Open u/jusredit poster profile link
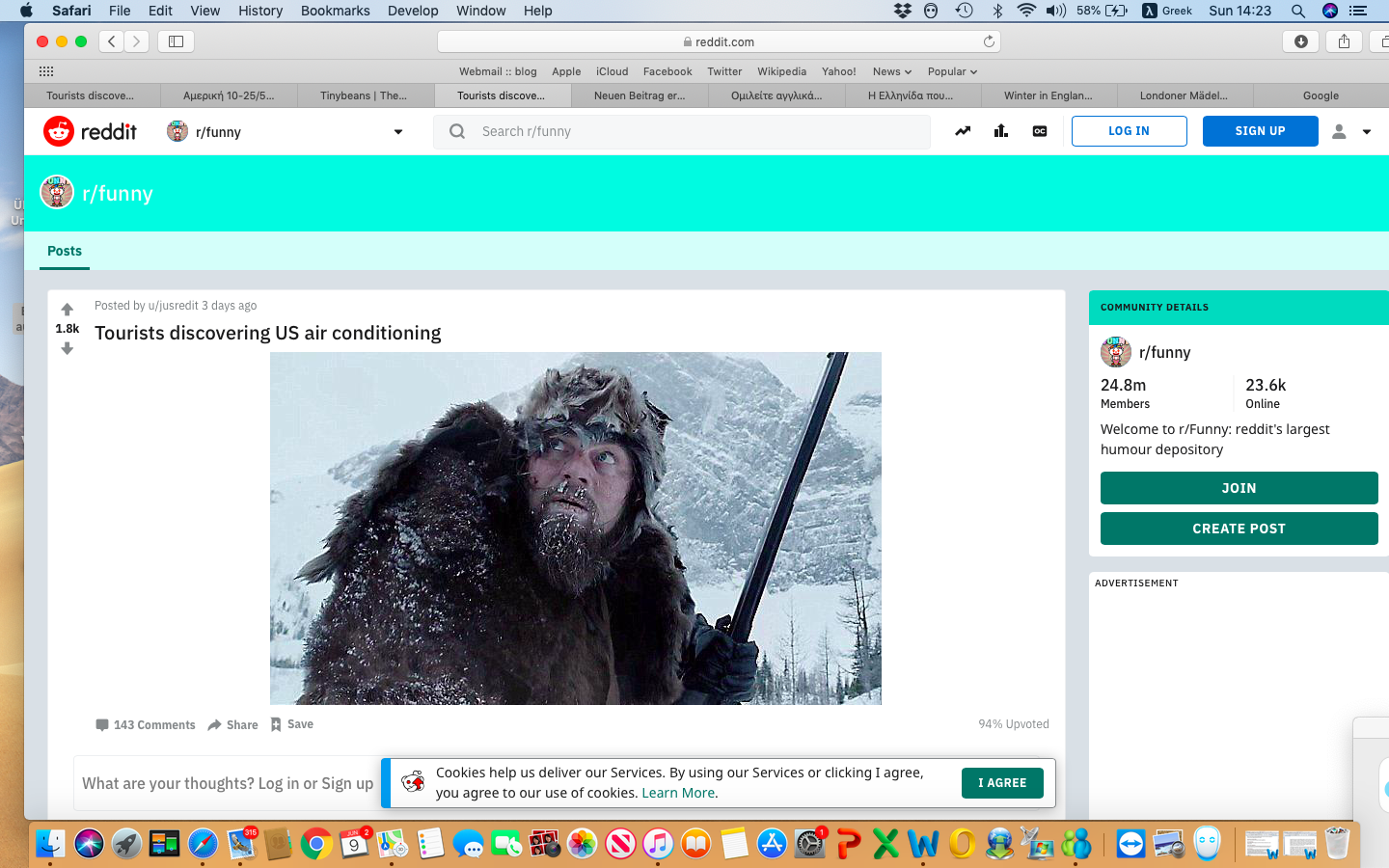The width and height of the screenshot is (1389, 868). [x=173, y=306]
